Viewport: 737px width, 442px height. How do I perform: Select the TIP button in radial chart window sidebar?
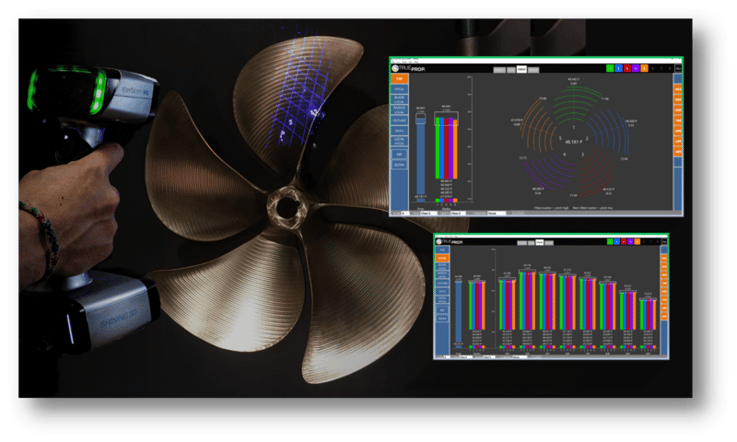400,77
